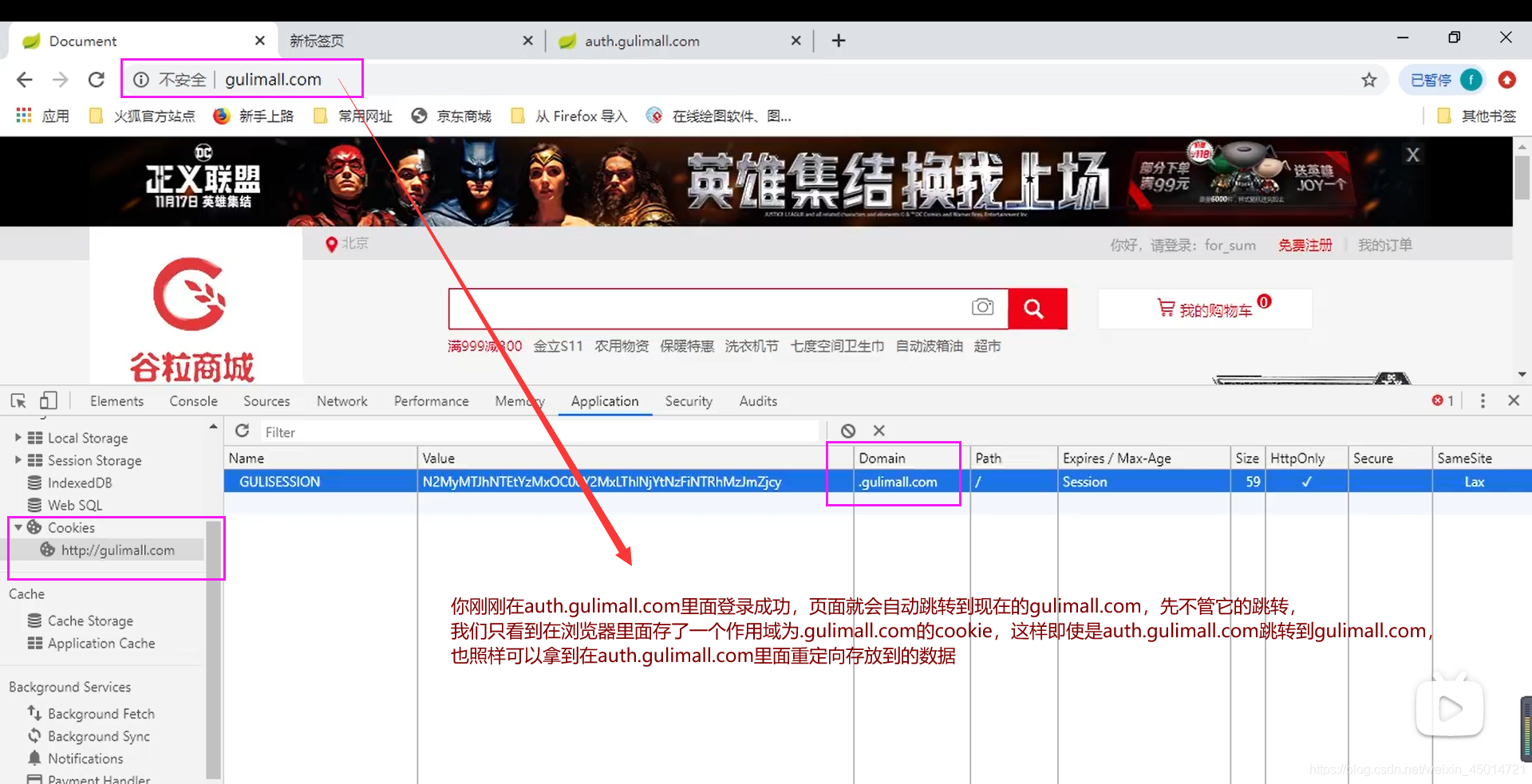Viewport: 1532px width, 784px height.
Task: Select Web SQL in the sidebar
Action: [75, 505]
